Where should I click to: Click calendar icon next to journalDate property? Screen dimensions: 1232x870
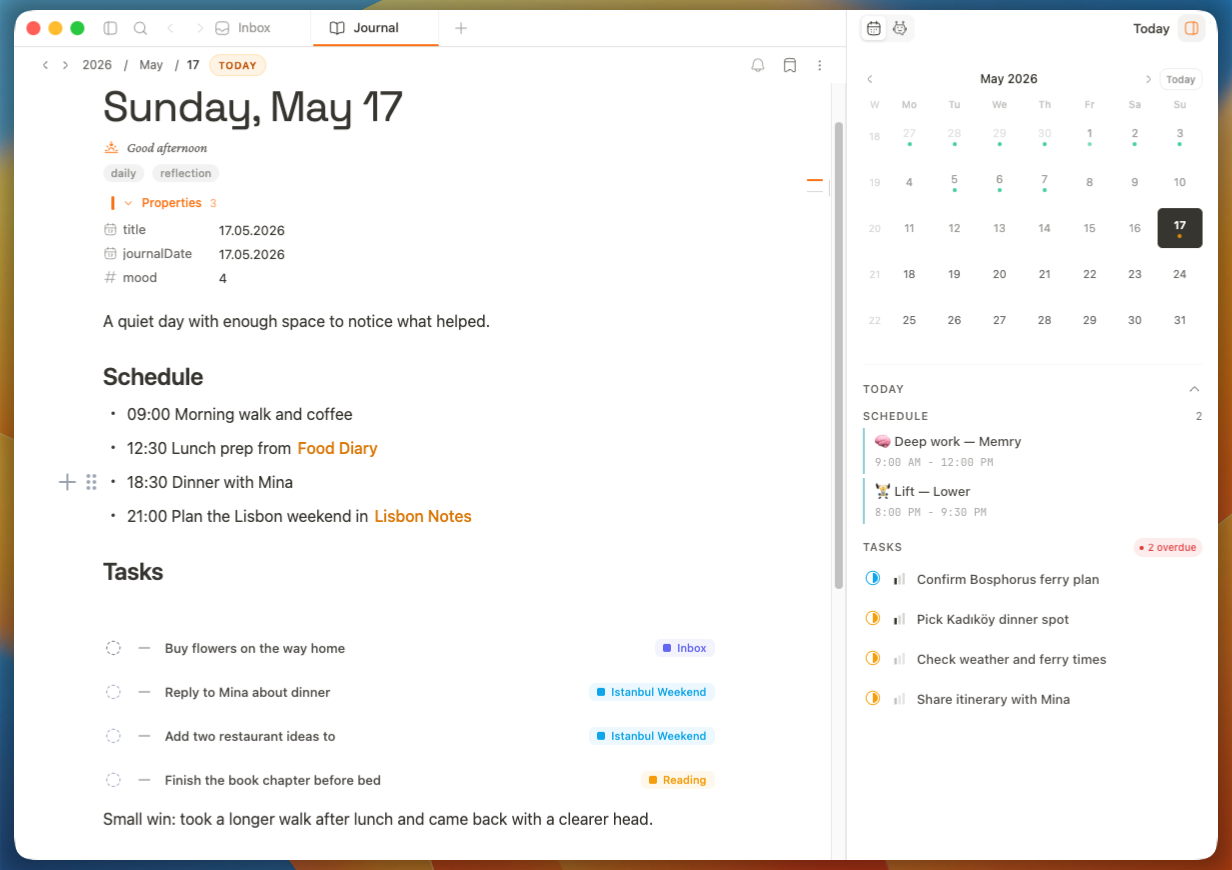click(x=110, y=254)
